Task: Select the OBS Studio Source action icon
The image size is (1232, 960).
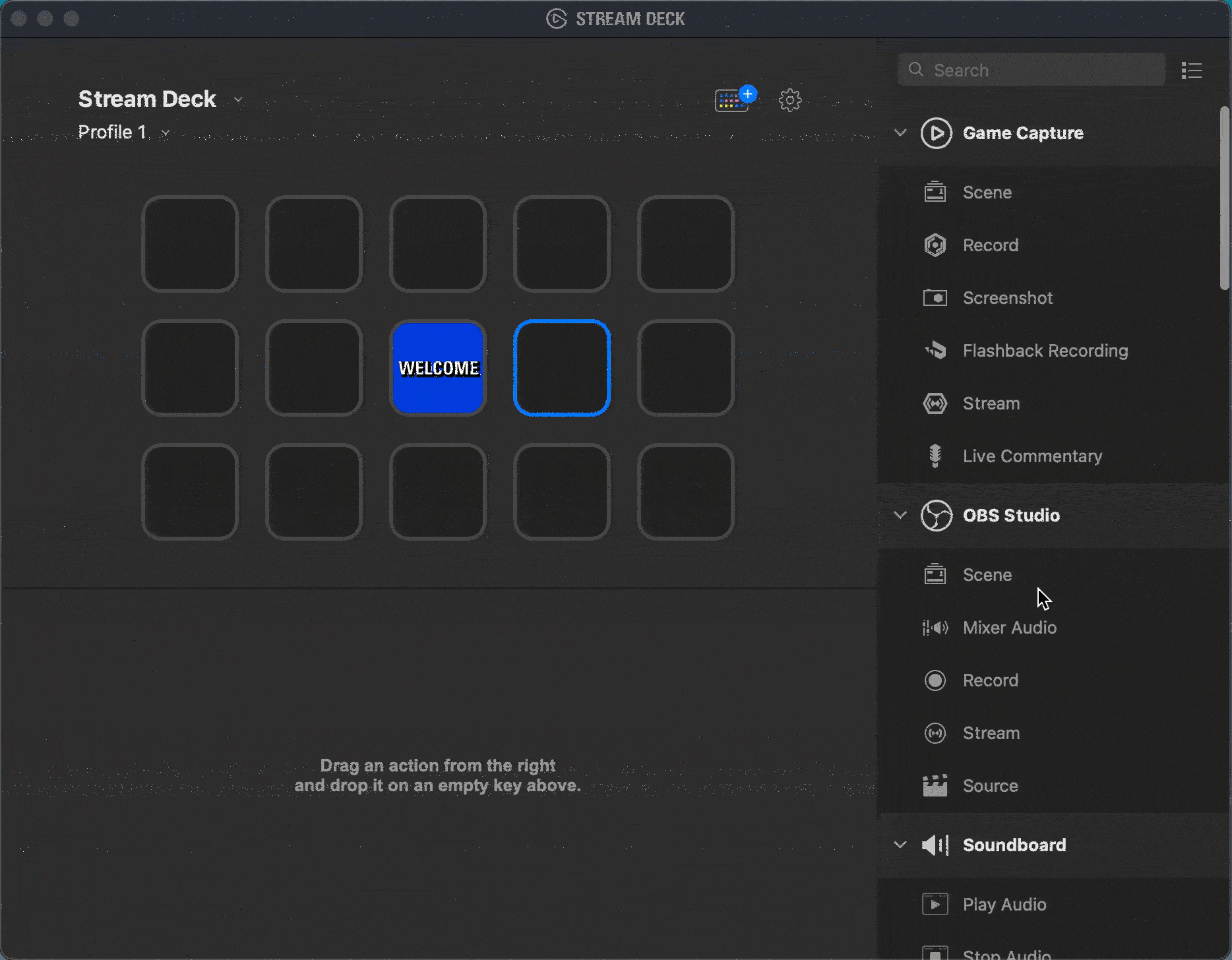Action: [x=935, y=786]
